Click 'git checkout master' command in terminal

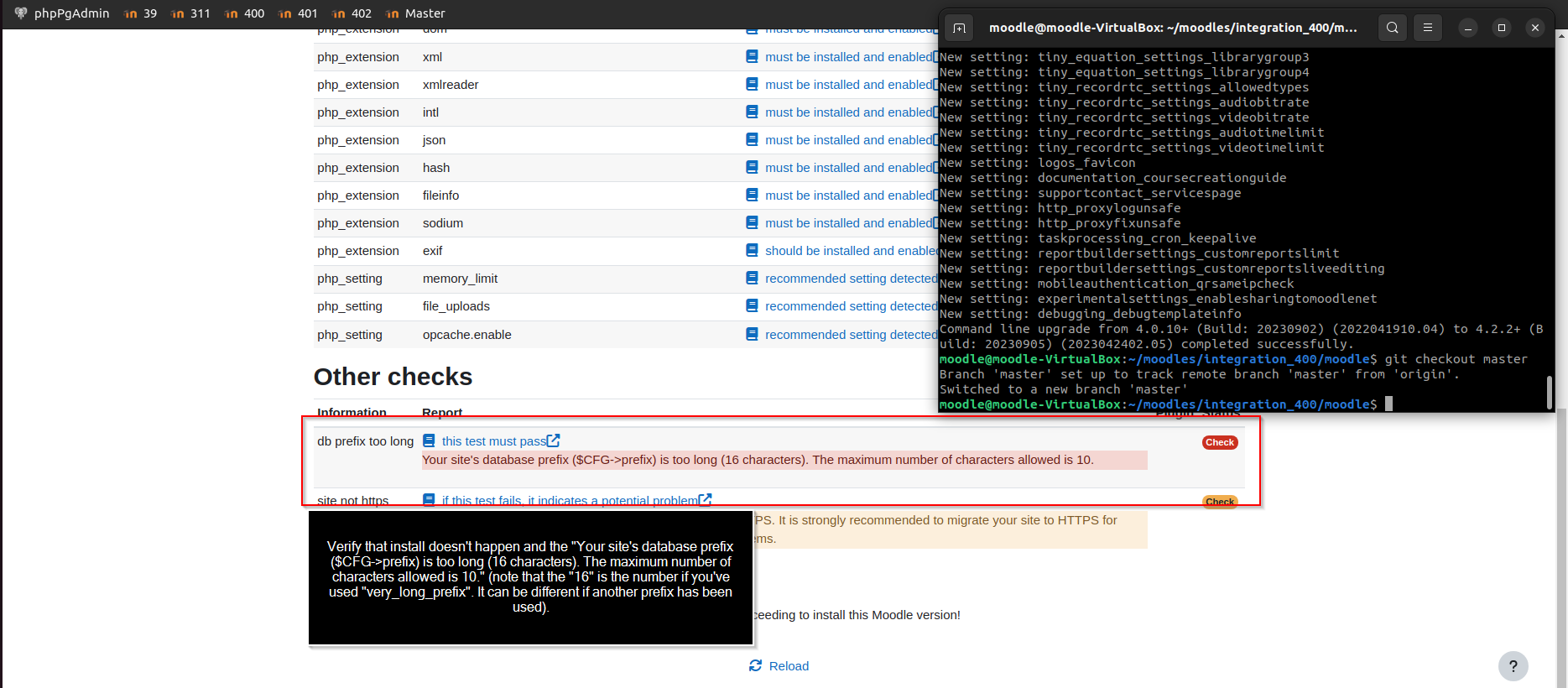(x=1456, y=359)
